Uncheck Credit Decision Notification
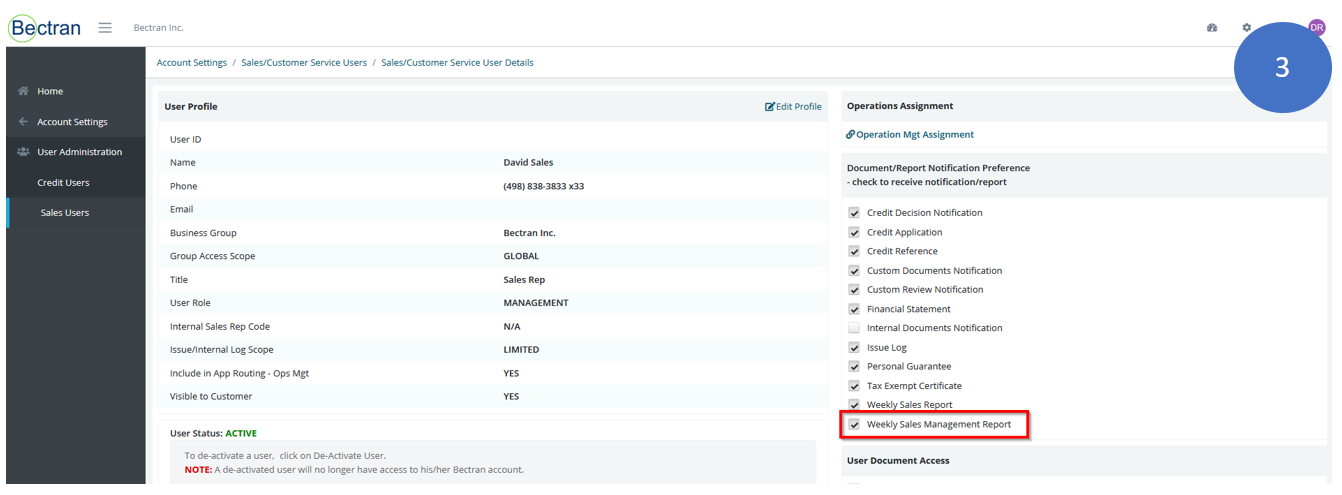The image size is (1342, 495). 854,213
